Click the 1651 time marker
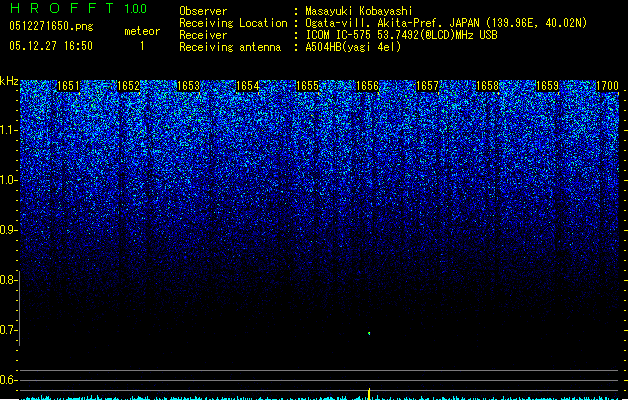Screen dimensions: 629x400 coord(68,86)
